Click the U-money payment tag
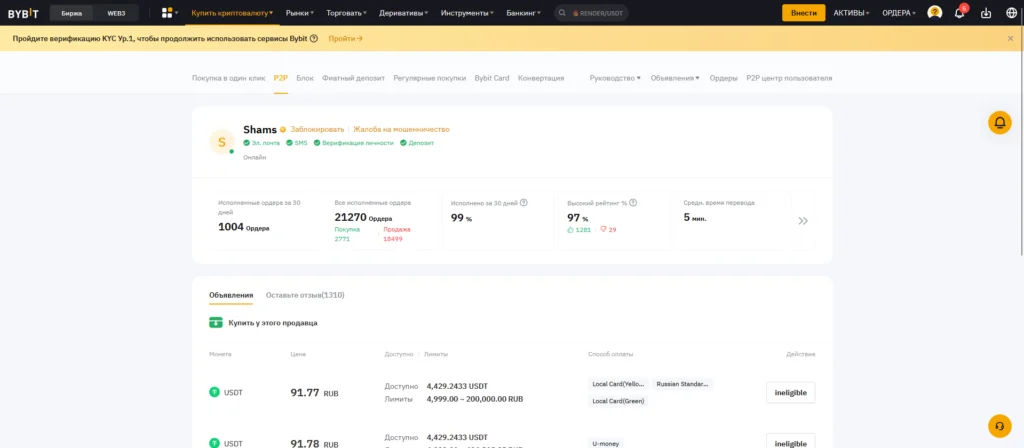The height and width of the screenshot is (448, 1024). [605, 443]
